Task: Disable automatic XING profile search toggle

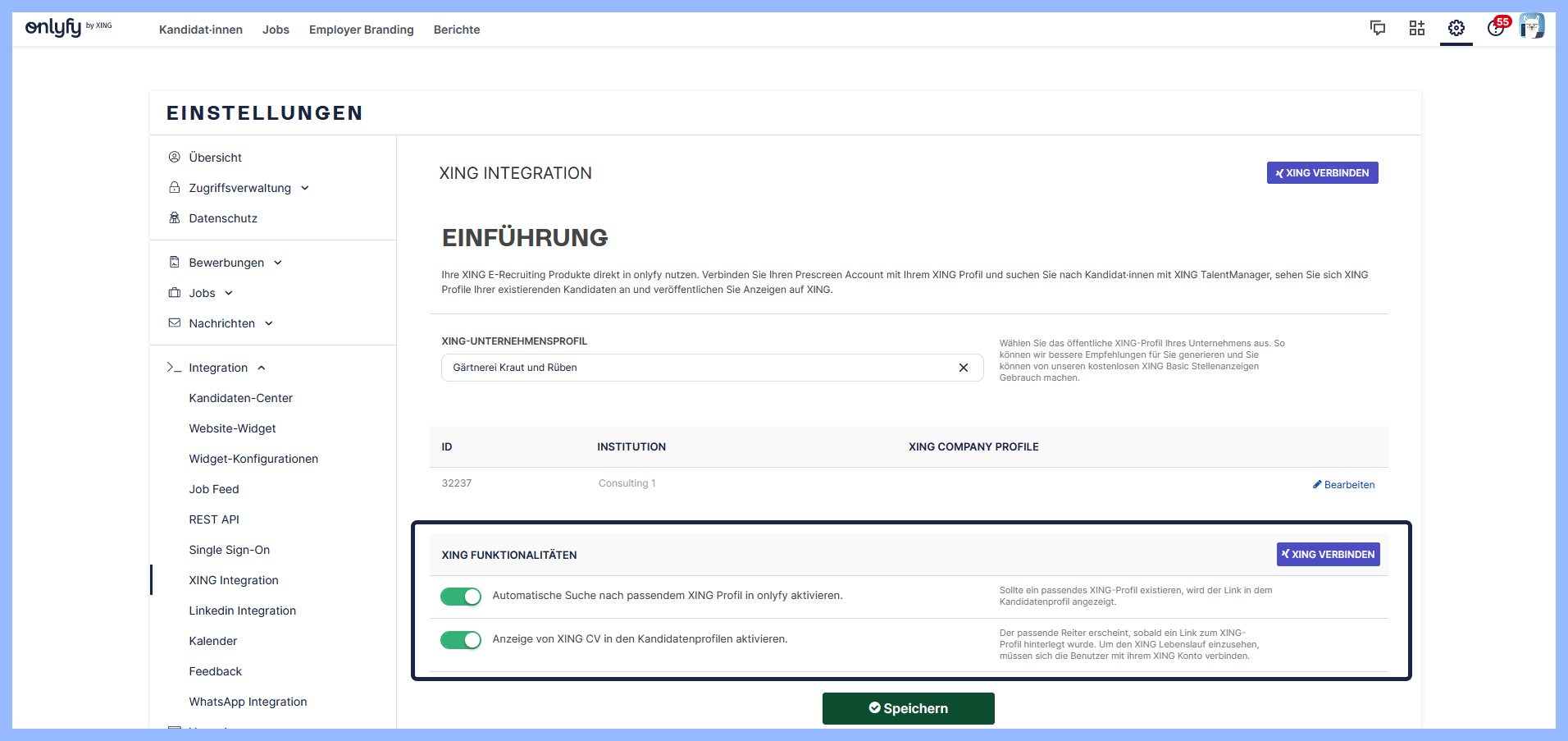Action: point(461,597)
